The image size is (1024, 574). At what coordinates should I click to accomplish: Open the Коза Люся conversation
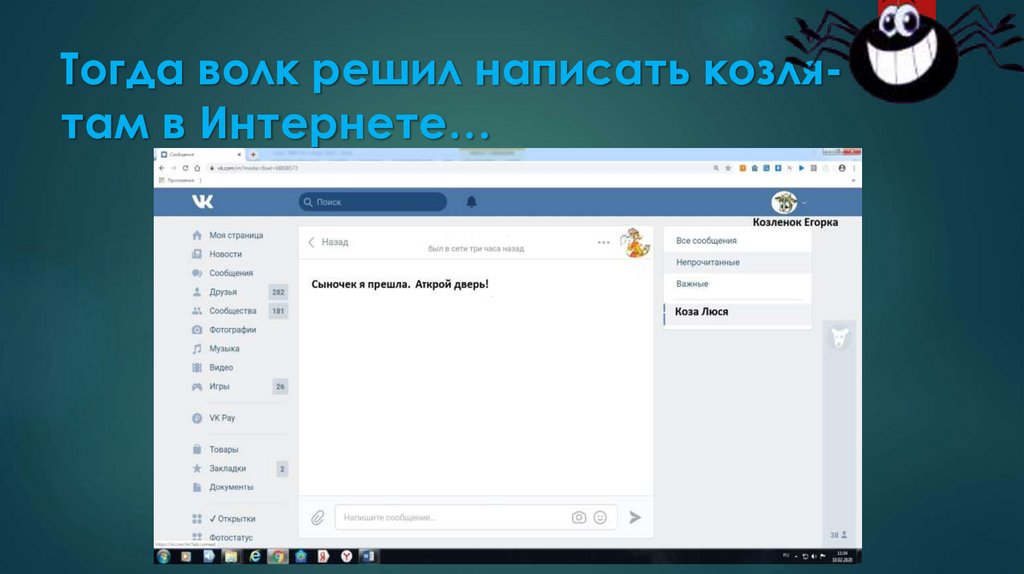point(702,312)
